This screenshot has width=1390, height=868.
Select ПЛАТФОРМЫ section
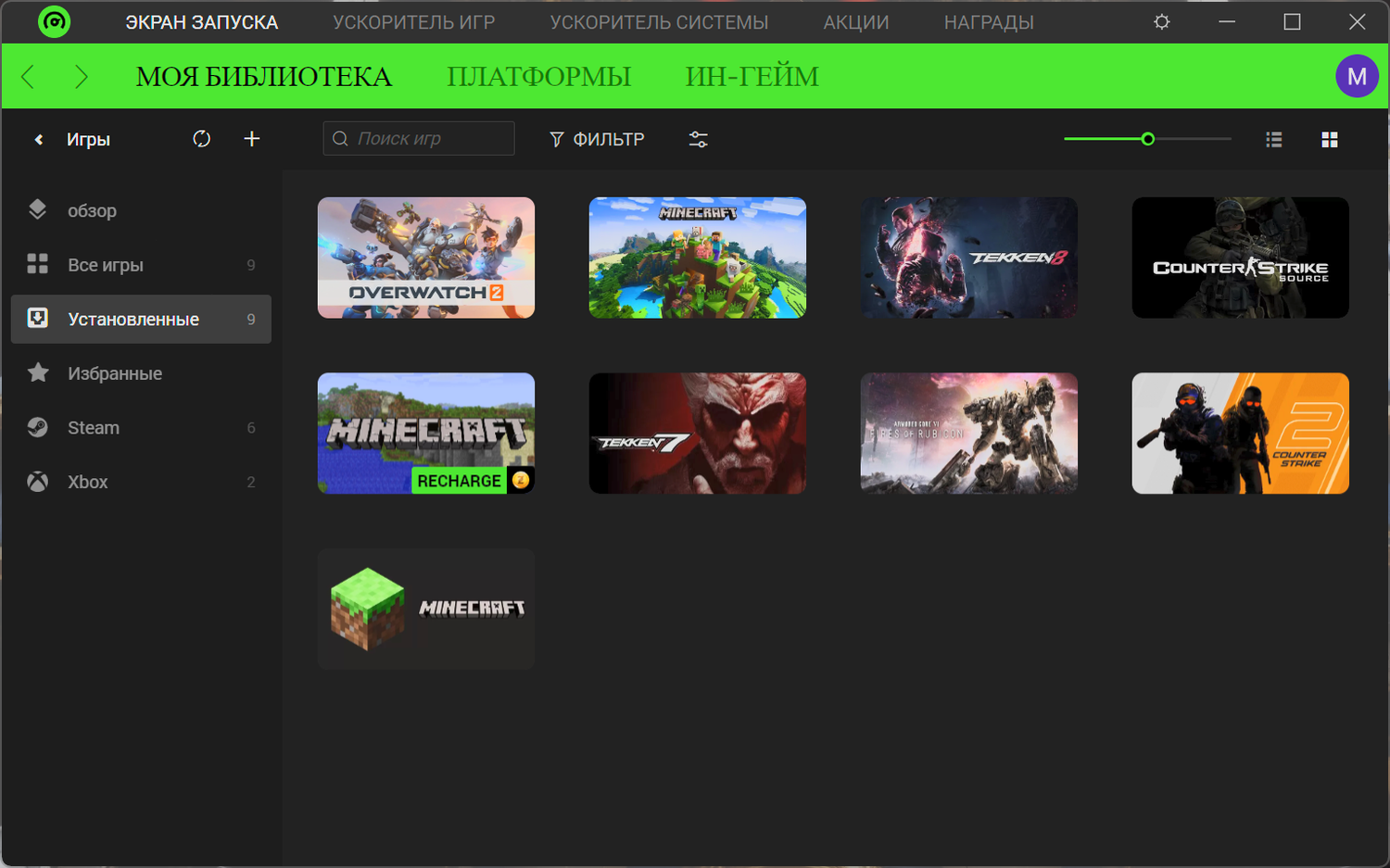coord(539,77)
